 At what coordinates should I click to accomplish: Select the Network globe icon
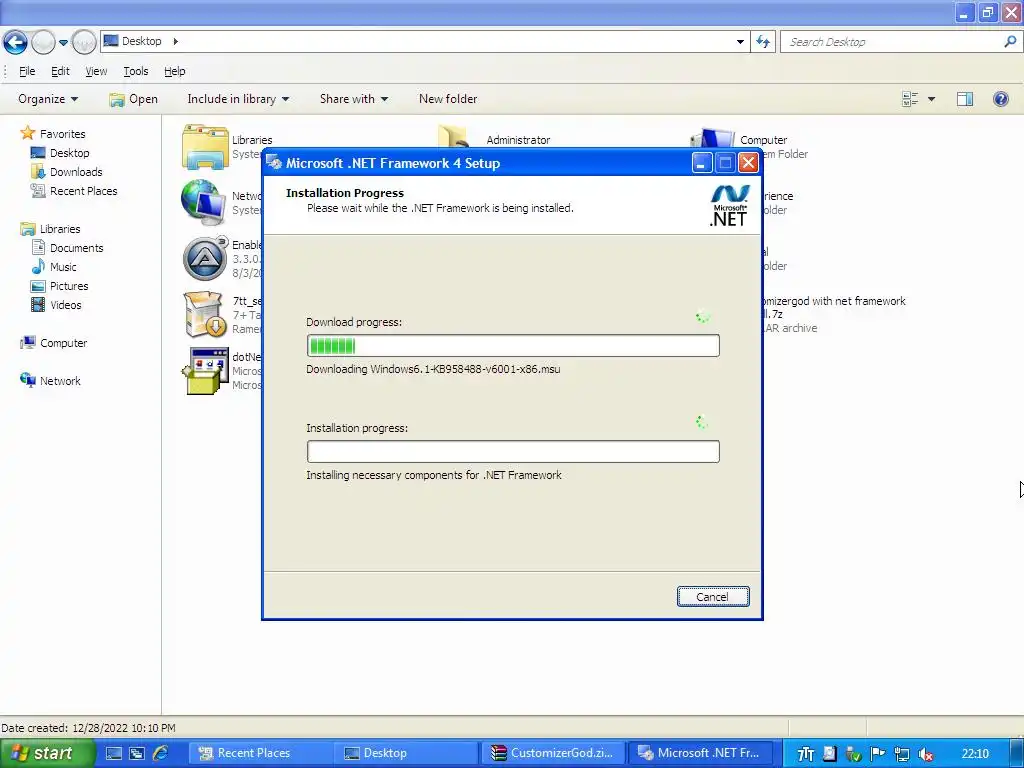(204, 202)
